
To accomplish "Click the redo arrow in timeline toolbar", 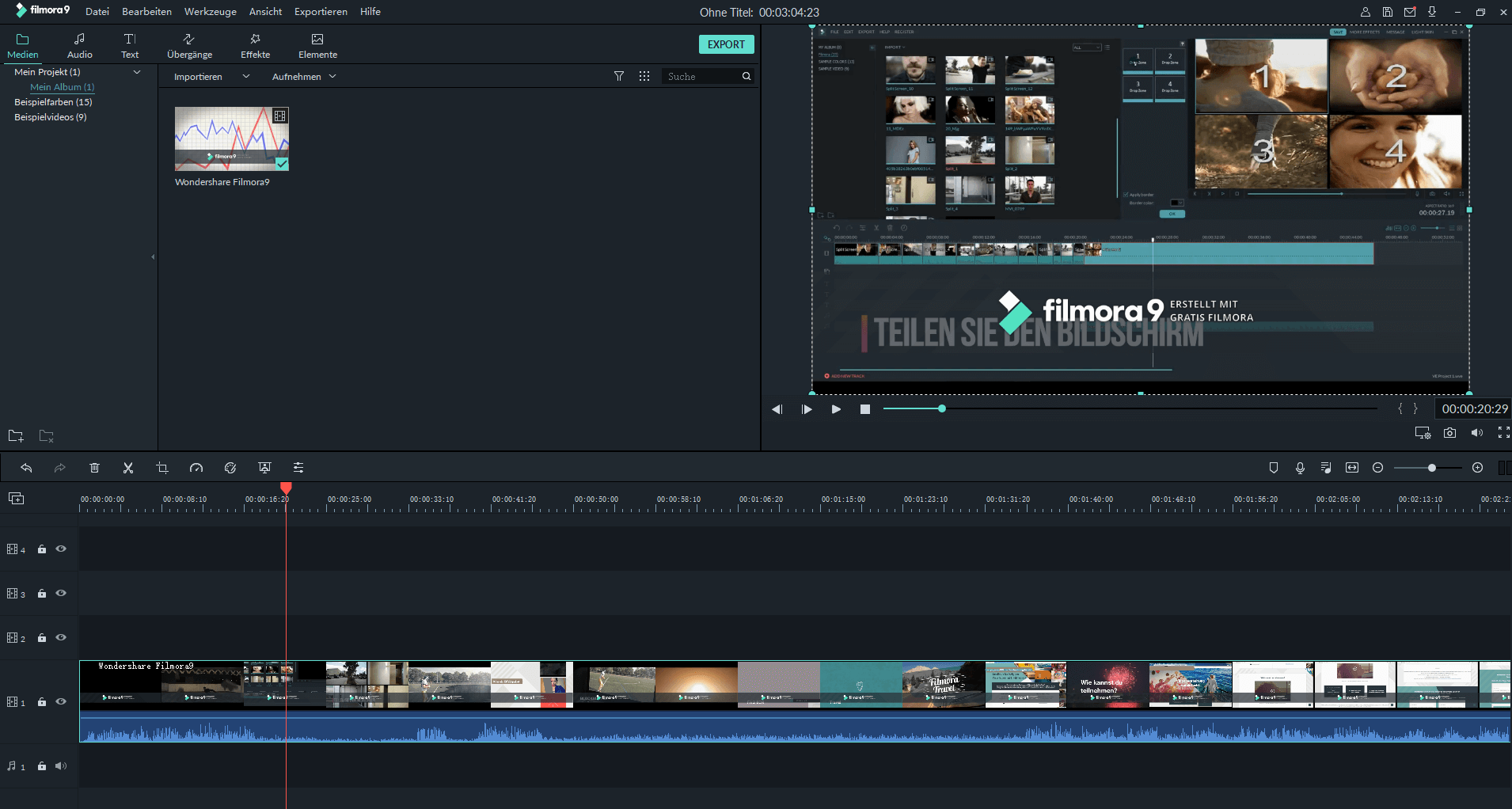I will (59, 468).
